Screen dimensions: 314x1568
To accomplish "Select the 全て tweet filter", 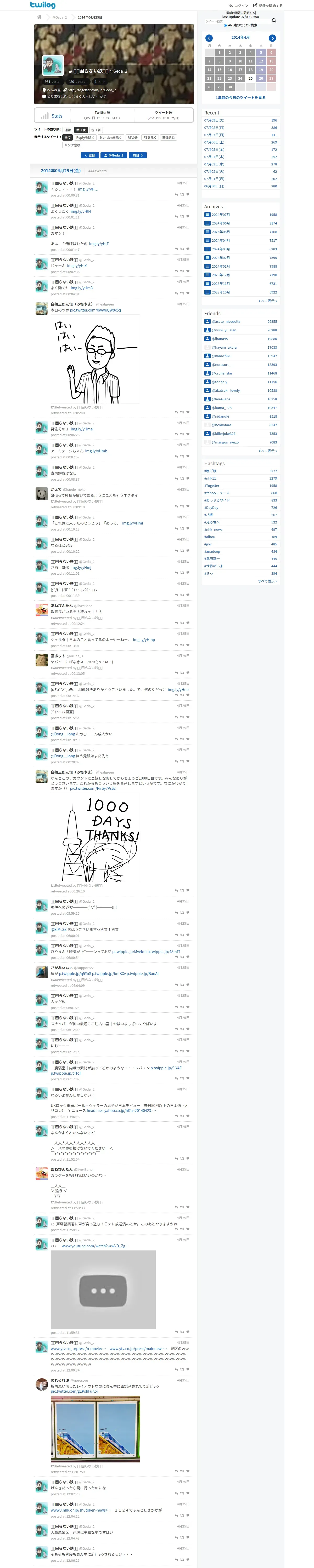I will click(x=68, y=137).
